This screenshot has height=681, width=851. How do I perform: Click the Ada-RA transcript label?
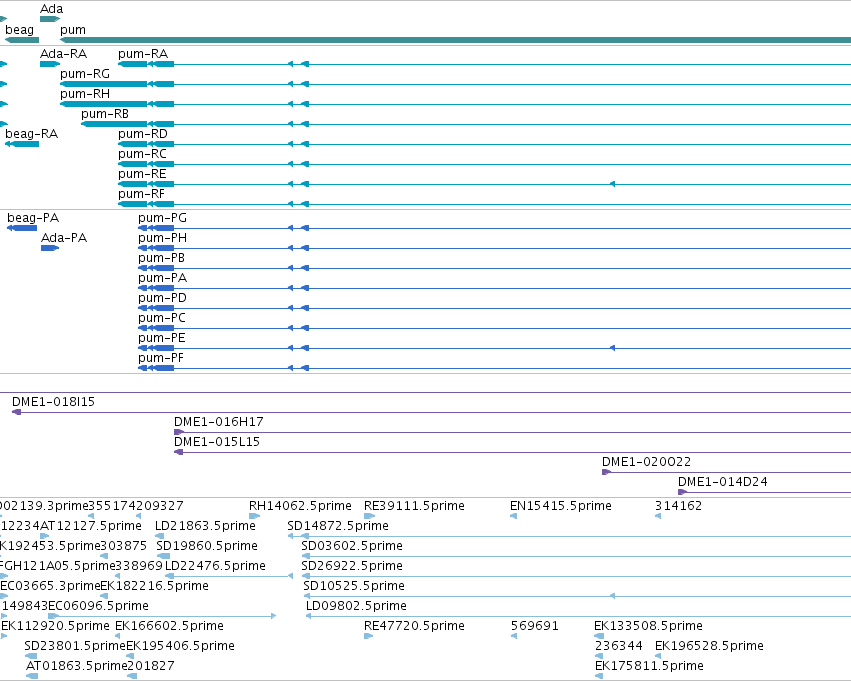click(x=63, y=54)
